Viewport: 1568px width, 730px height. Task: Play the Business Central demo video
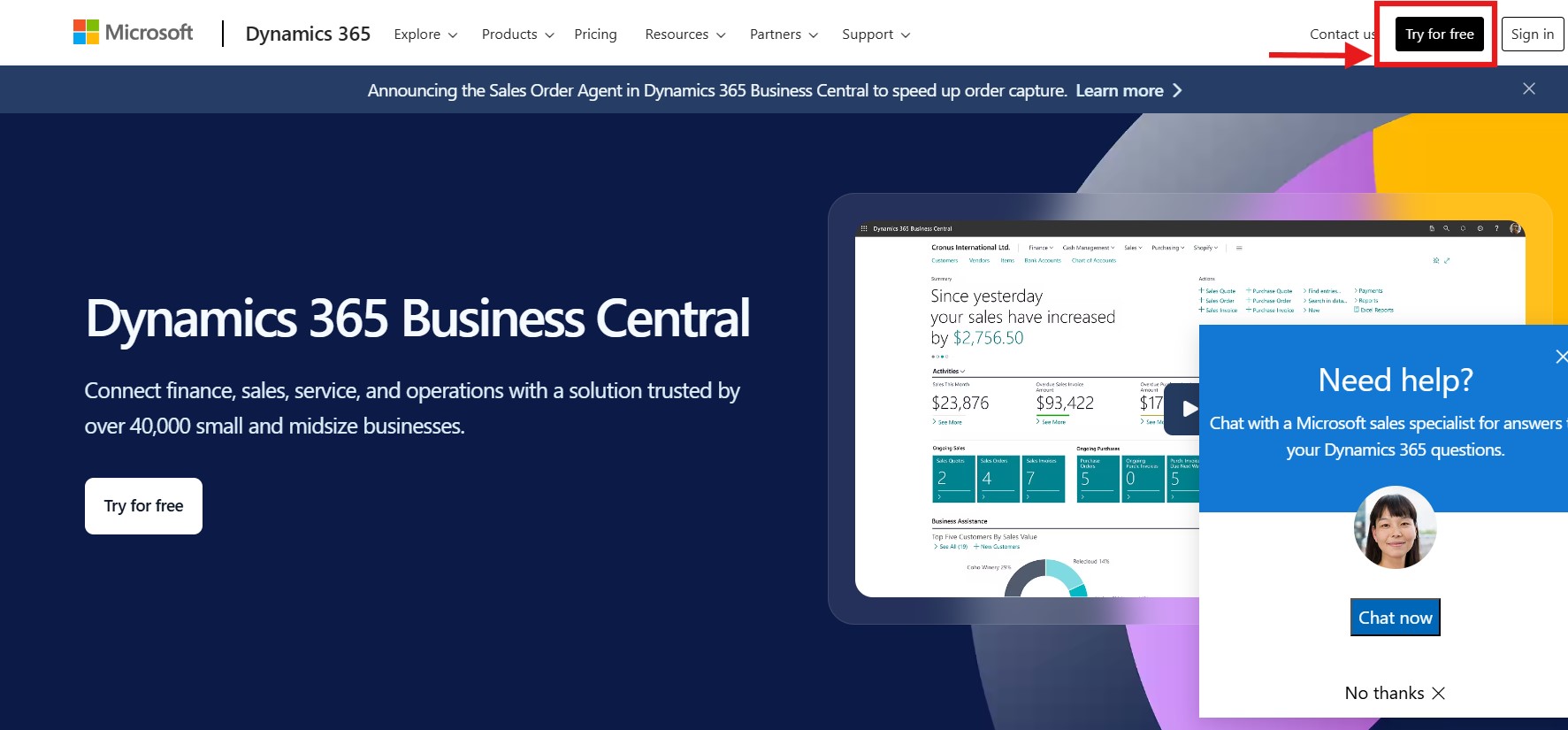tap(1185, 409)
